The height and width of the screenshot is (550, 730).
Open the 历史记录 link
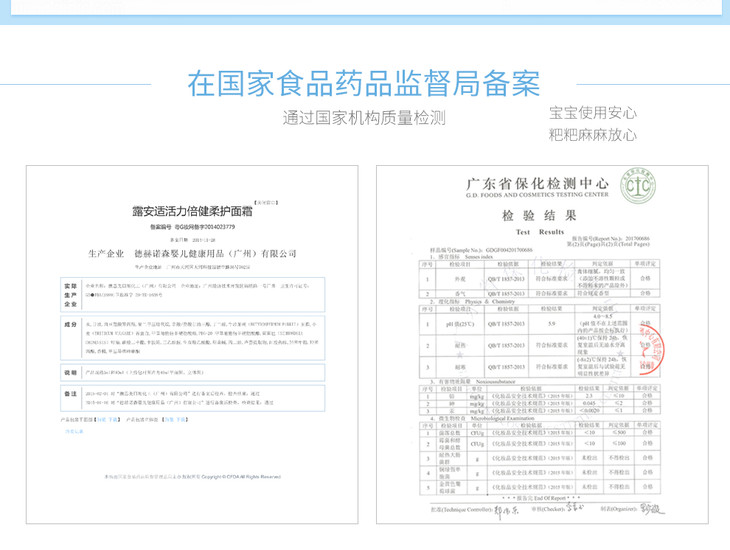[x=73, y=432]
